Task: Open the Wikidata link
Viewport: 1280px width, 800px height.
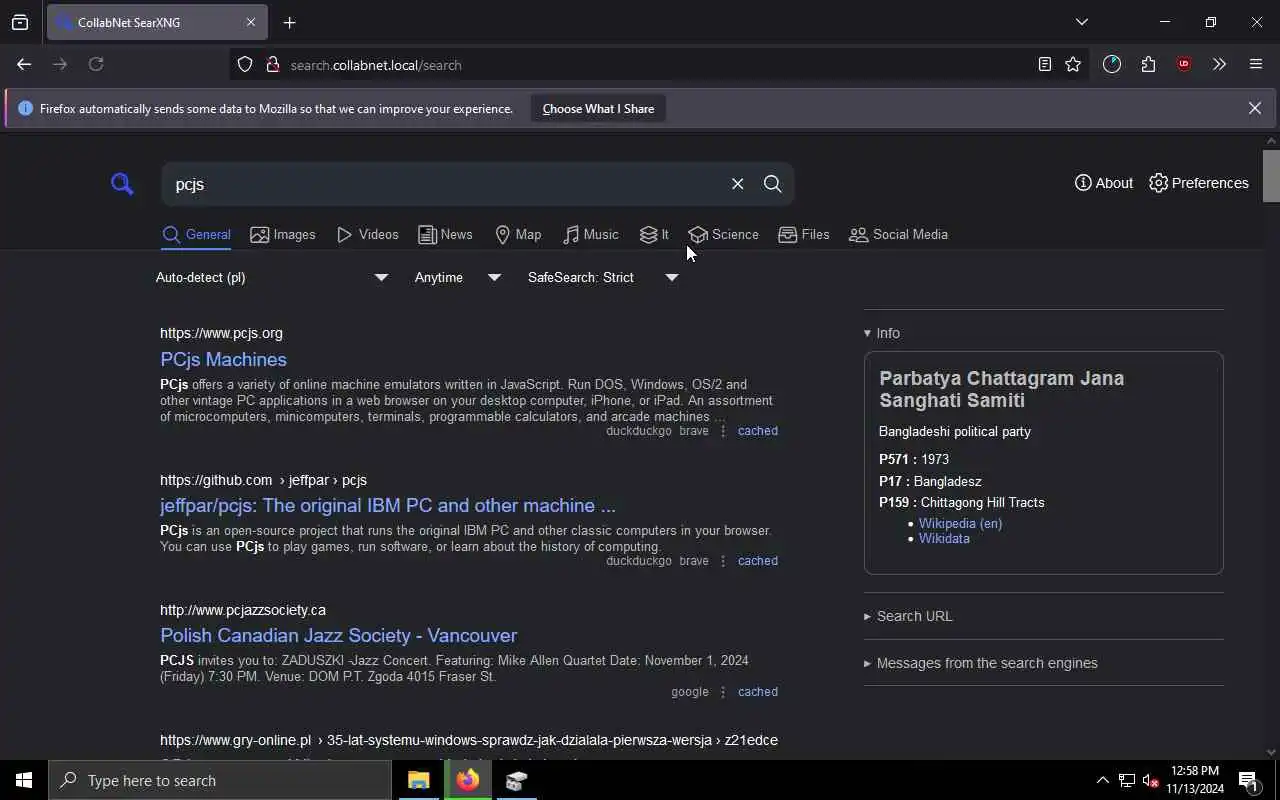Action: tap(944, 538)
